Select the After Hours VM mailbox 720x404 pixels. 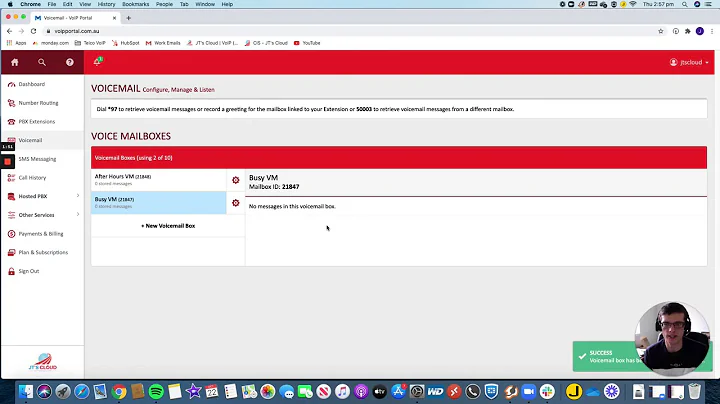point(158,180)
